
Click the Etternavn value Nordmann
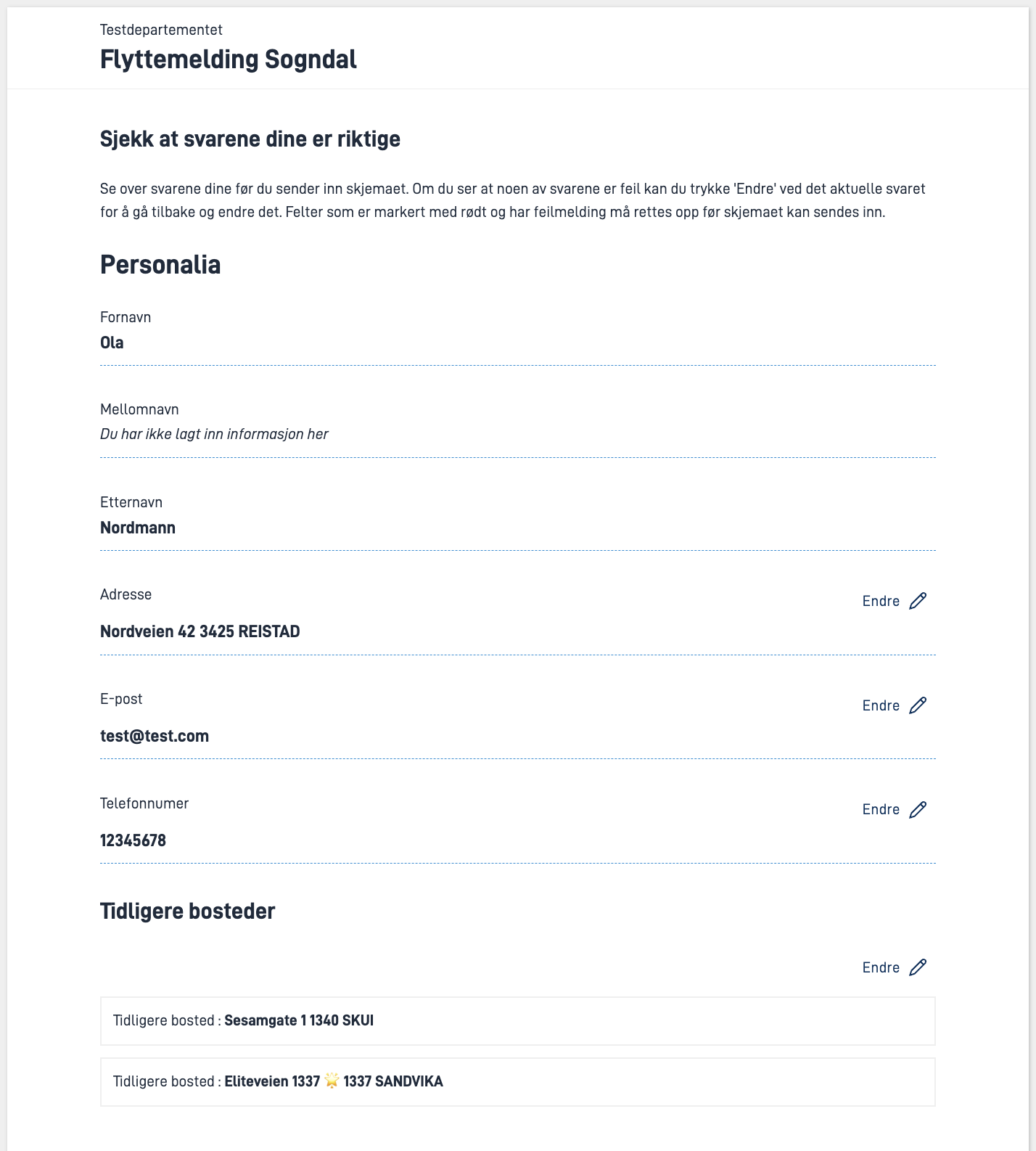click(x=138, y=528)
